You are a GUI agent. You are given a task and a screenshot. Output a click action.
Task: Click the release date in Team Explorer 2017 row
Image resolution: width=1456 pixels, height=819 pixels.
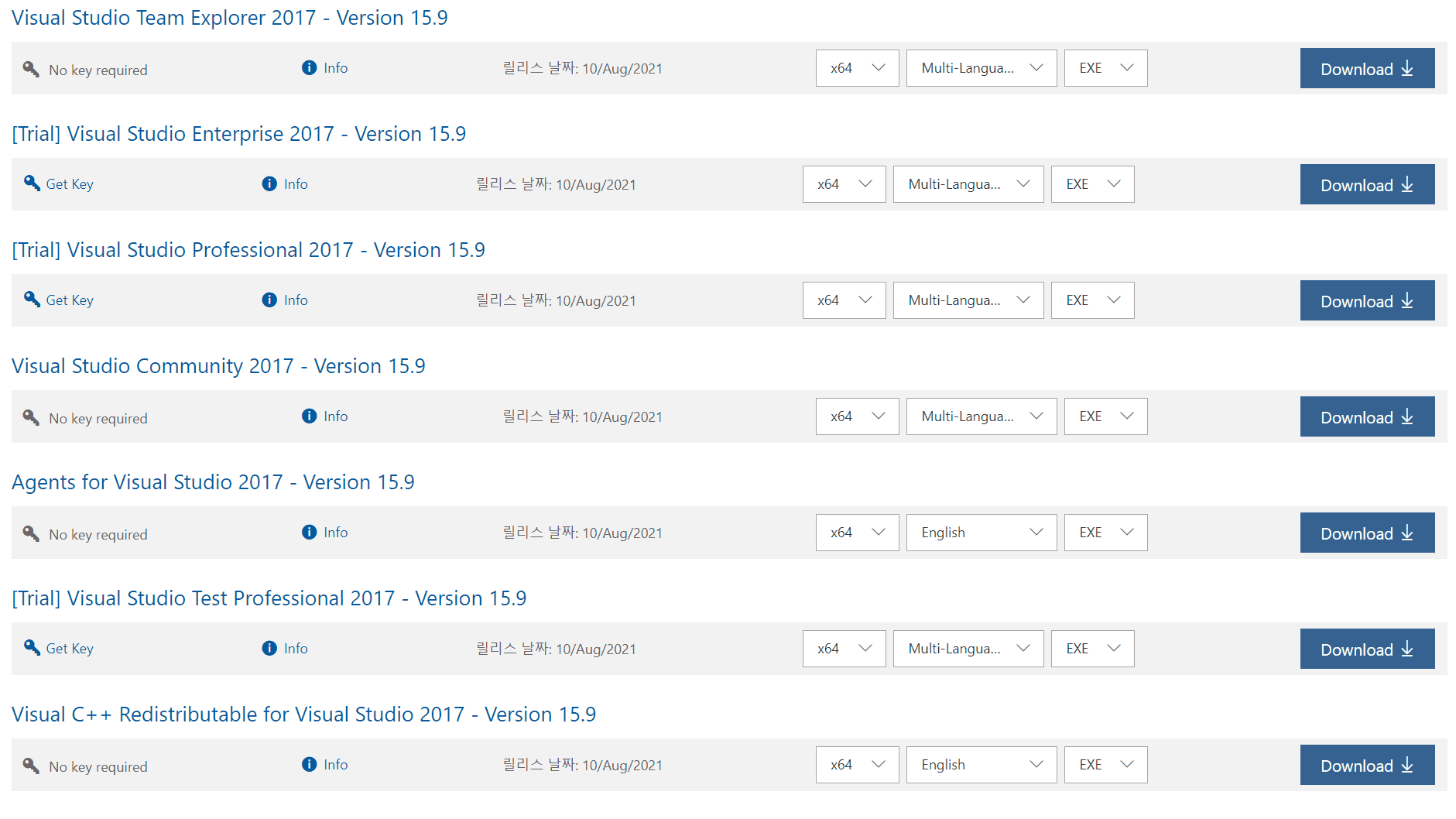click(582, 68)
